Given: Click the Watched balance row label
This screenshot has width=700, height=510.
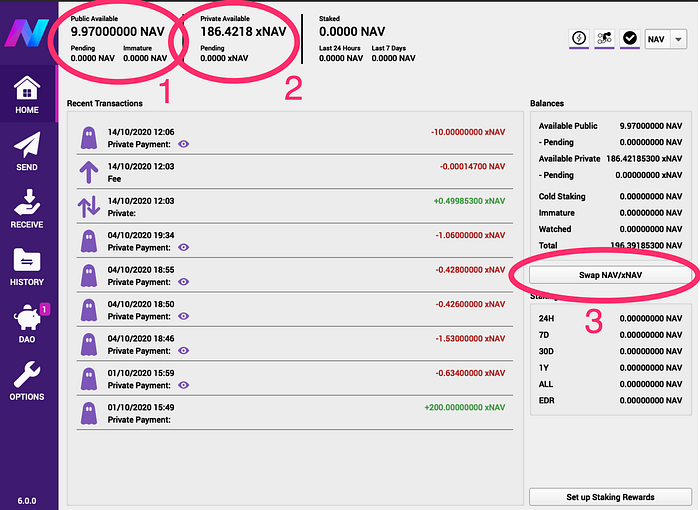Looking at the screenshot, I should coord(554,229).
